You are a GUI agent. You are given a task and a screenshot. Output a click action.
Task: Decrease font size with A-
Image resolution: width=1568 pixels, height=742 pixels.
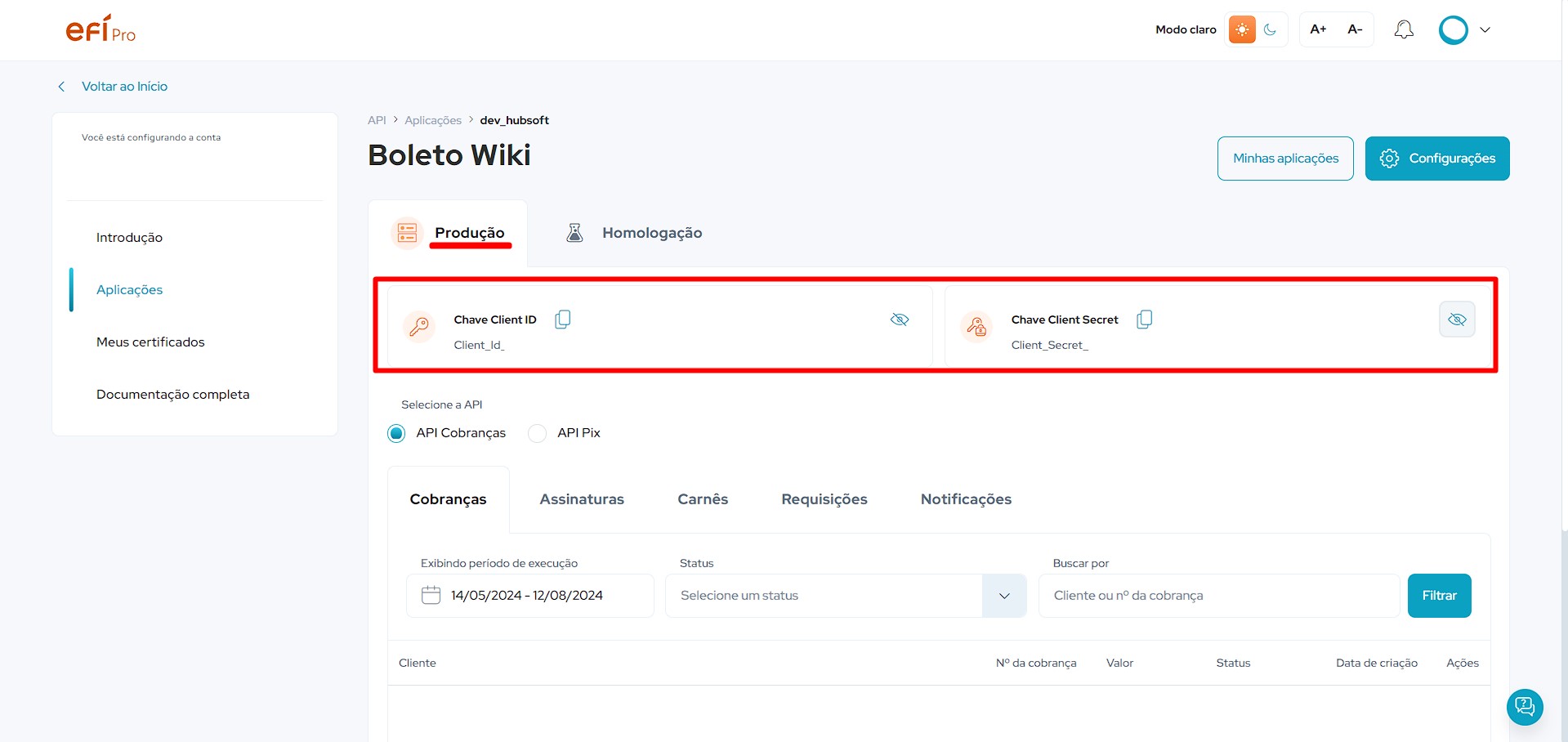click(1355, 29)
